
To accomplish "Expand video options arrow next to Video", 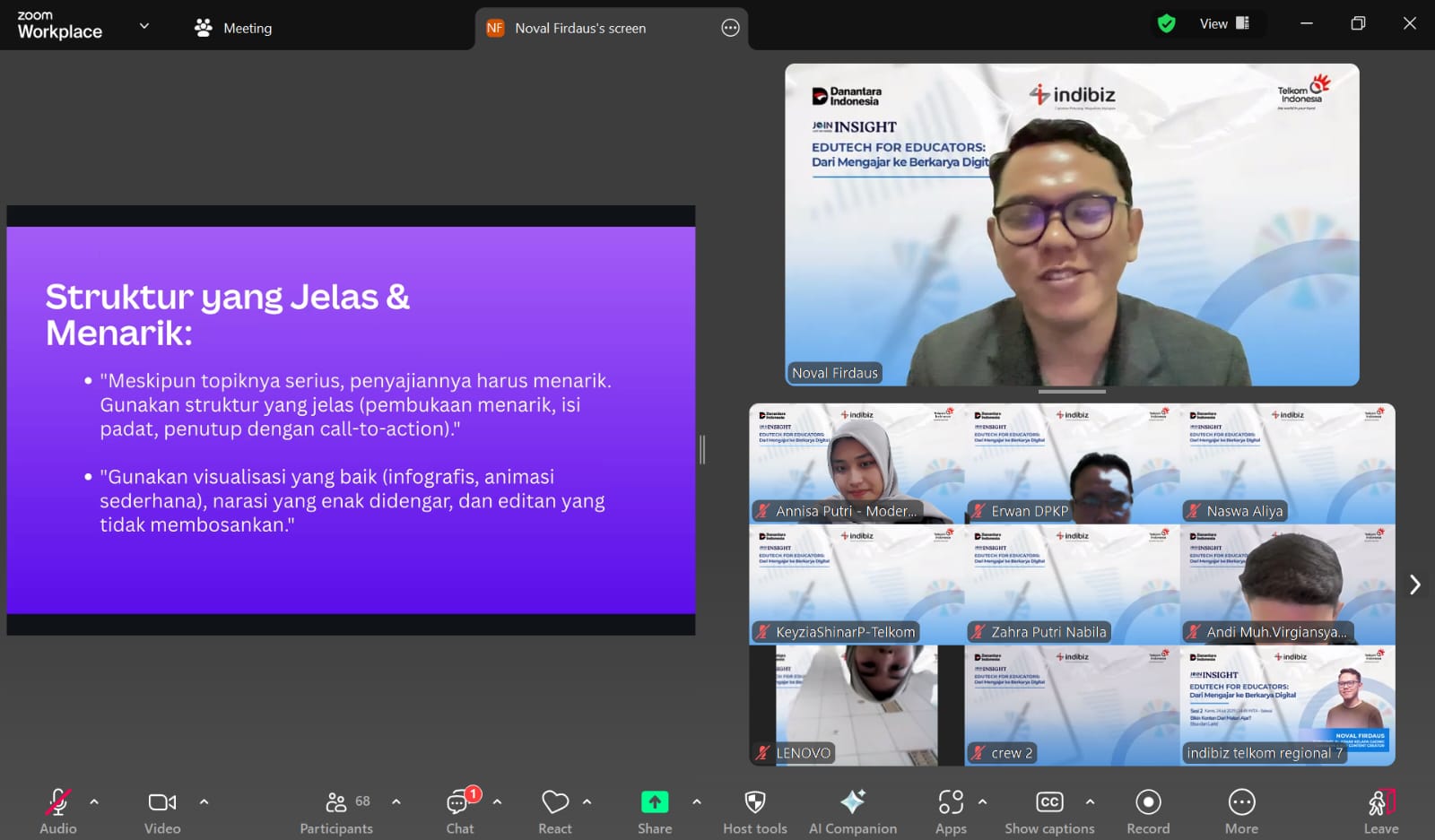I will click(204, 801).
